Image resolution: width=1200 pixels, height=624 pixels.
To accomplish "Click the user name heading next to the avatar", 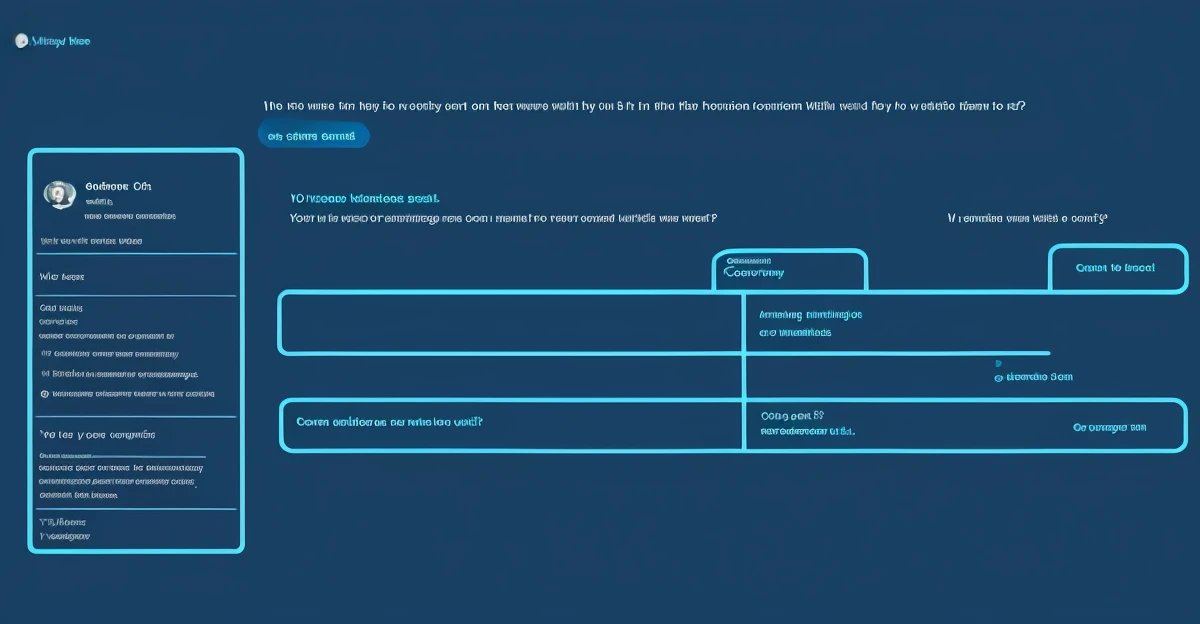I will click(118, 186).
